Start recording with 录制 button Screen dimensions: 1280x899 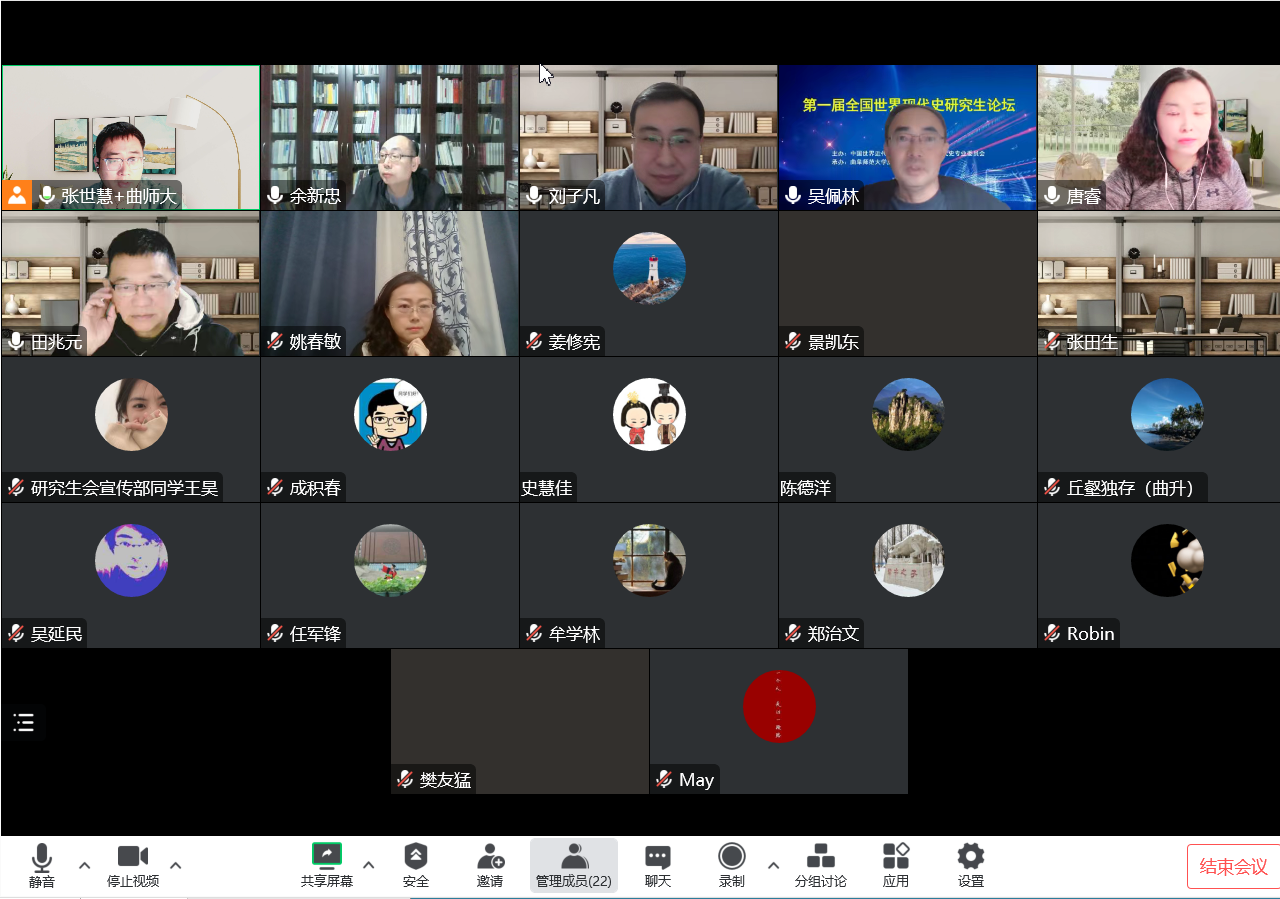(732, 857)
